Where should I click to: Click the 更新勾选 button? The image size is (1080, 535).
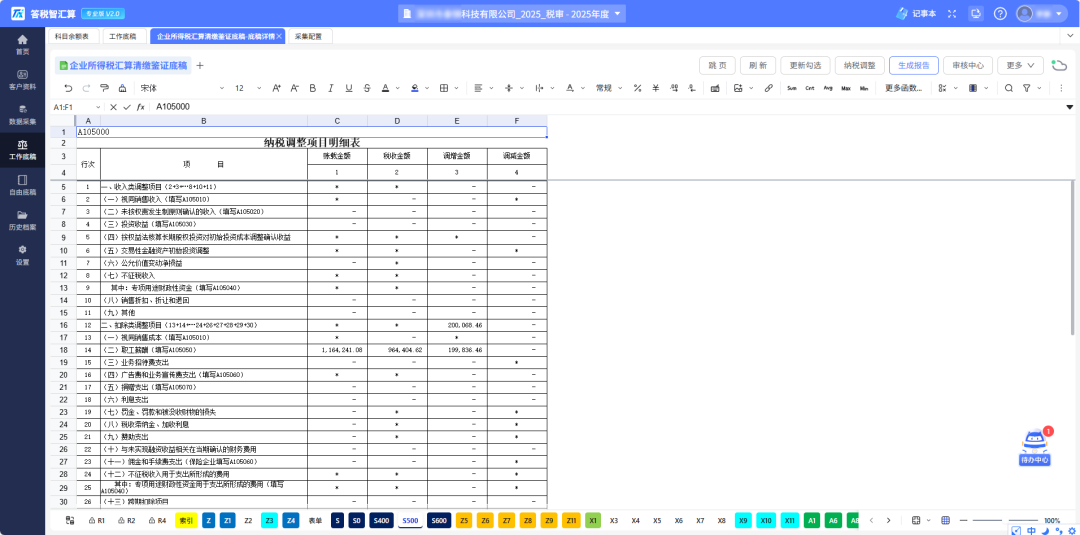pyautogui.click(x=805, y=65)
